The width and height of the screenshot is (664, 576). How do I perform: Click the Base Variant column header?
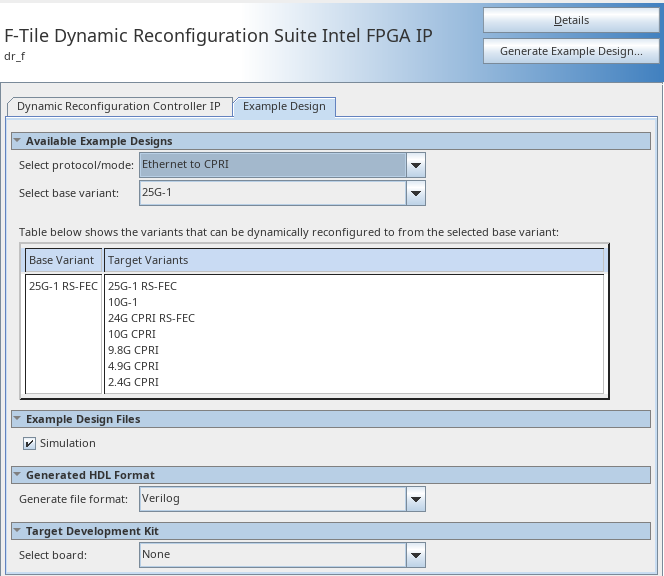pyautogui.click(x=62, y=260)
